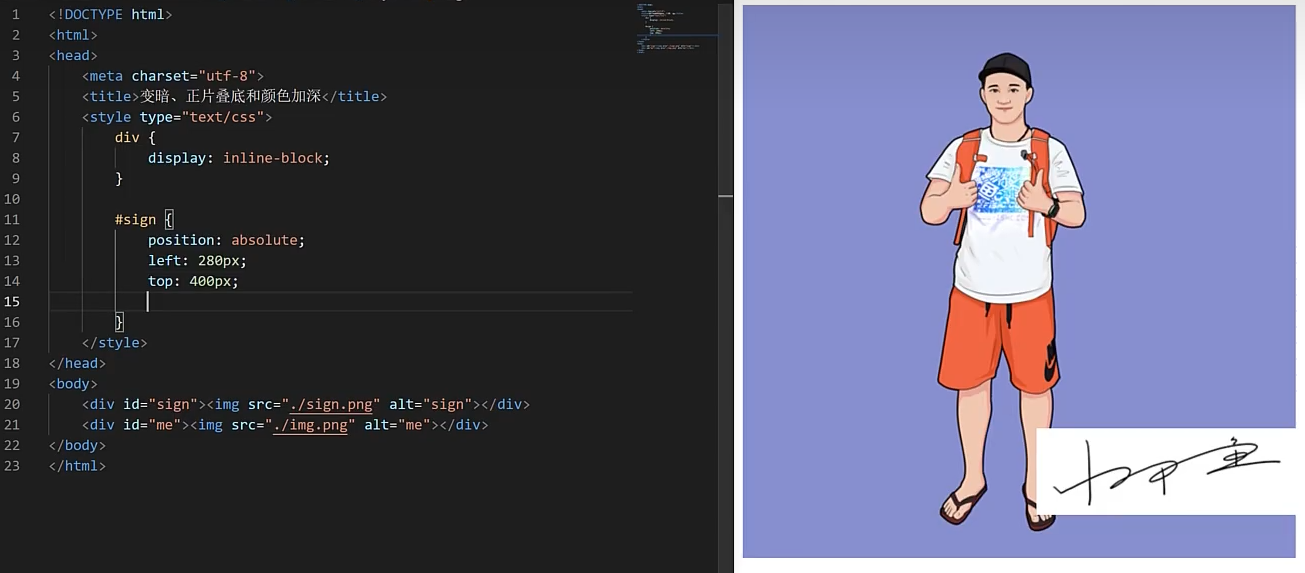Click line number 11 in the gutter
The width and height of the screenshot is (1305, 573).
click(x=11, y=219)
